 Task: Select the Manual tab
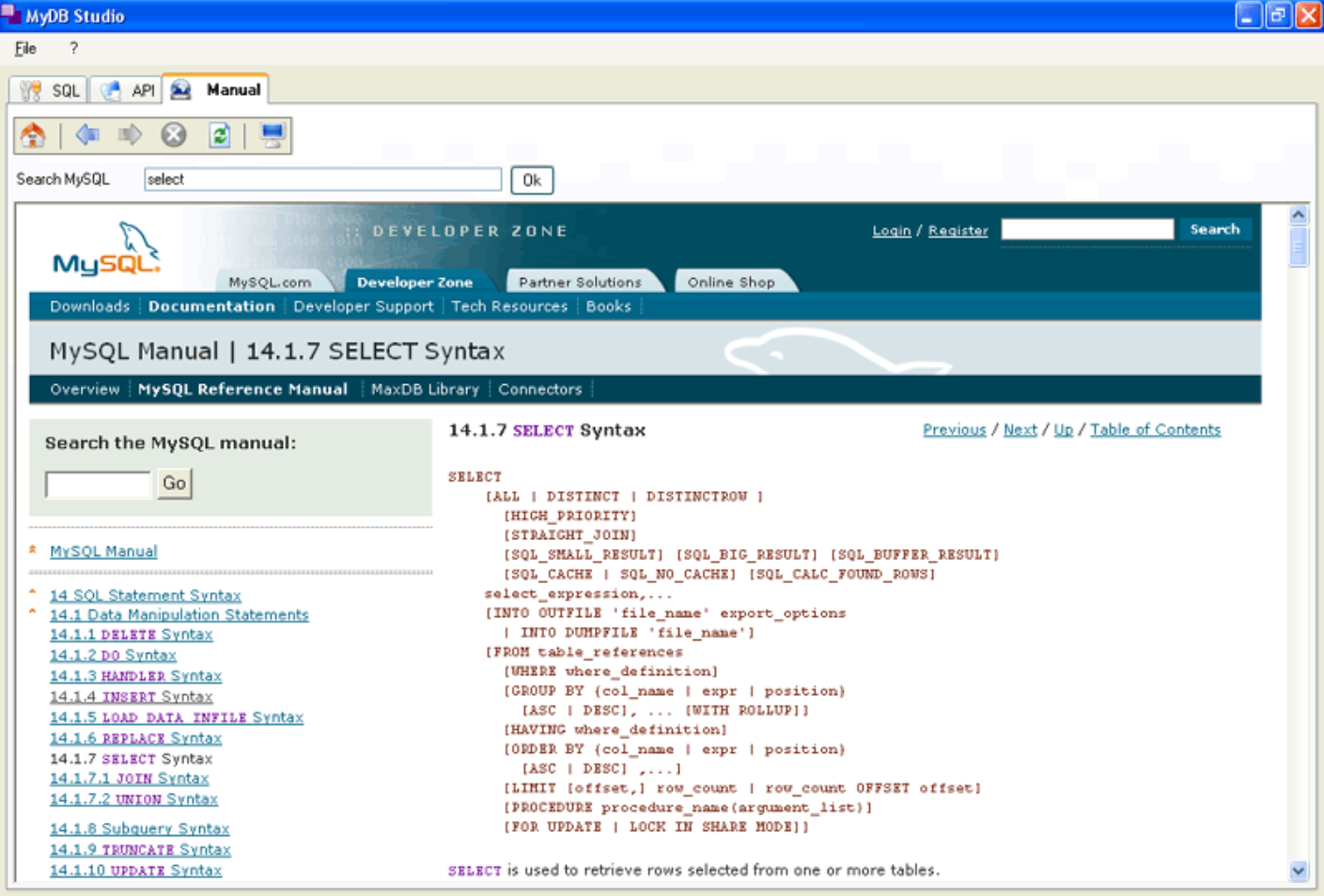click(x=216, y=89)
